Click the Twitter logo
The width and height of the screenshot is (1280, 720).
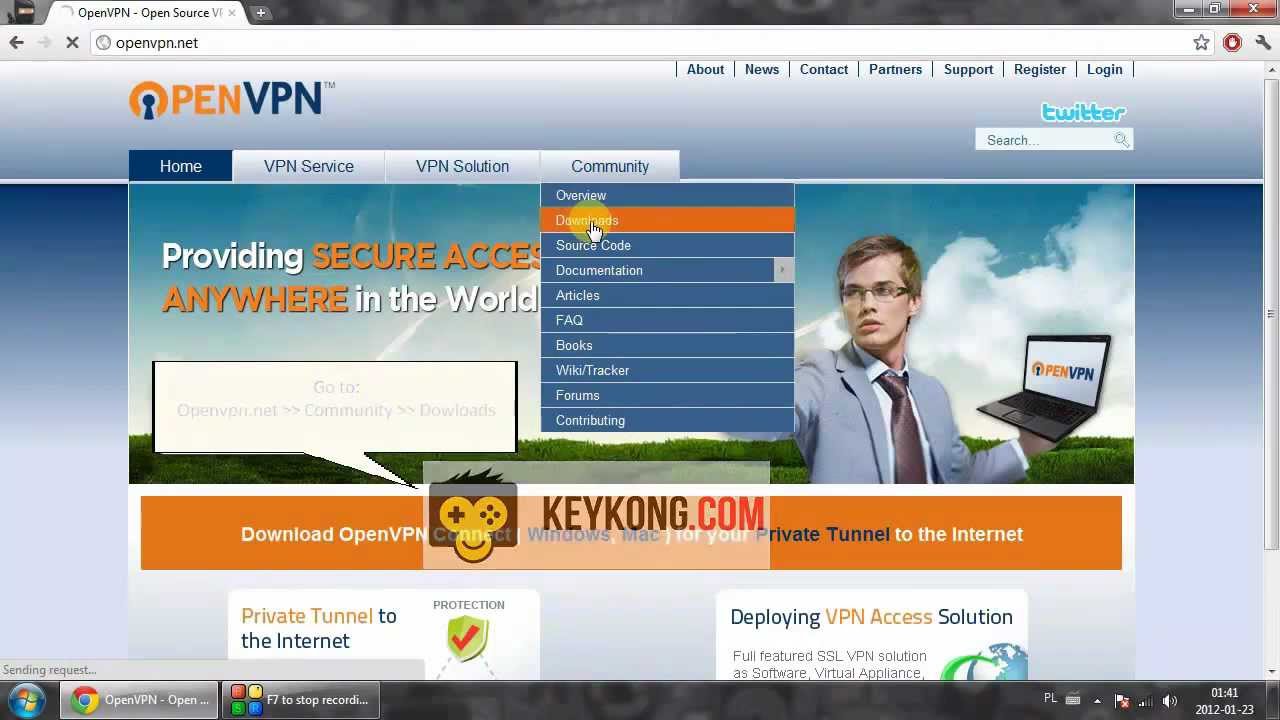point(1083,112)
